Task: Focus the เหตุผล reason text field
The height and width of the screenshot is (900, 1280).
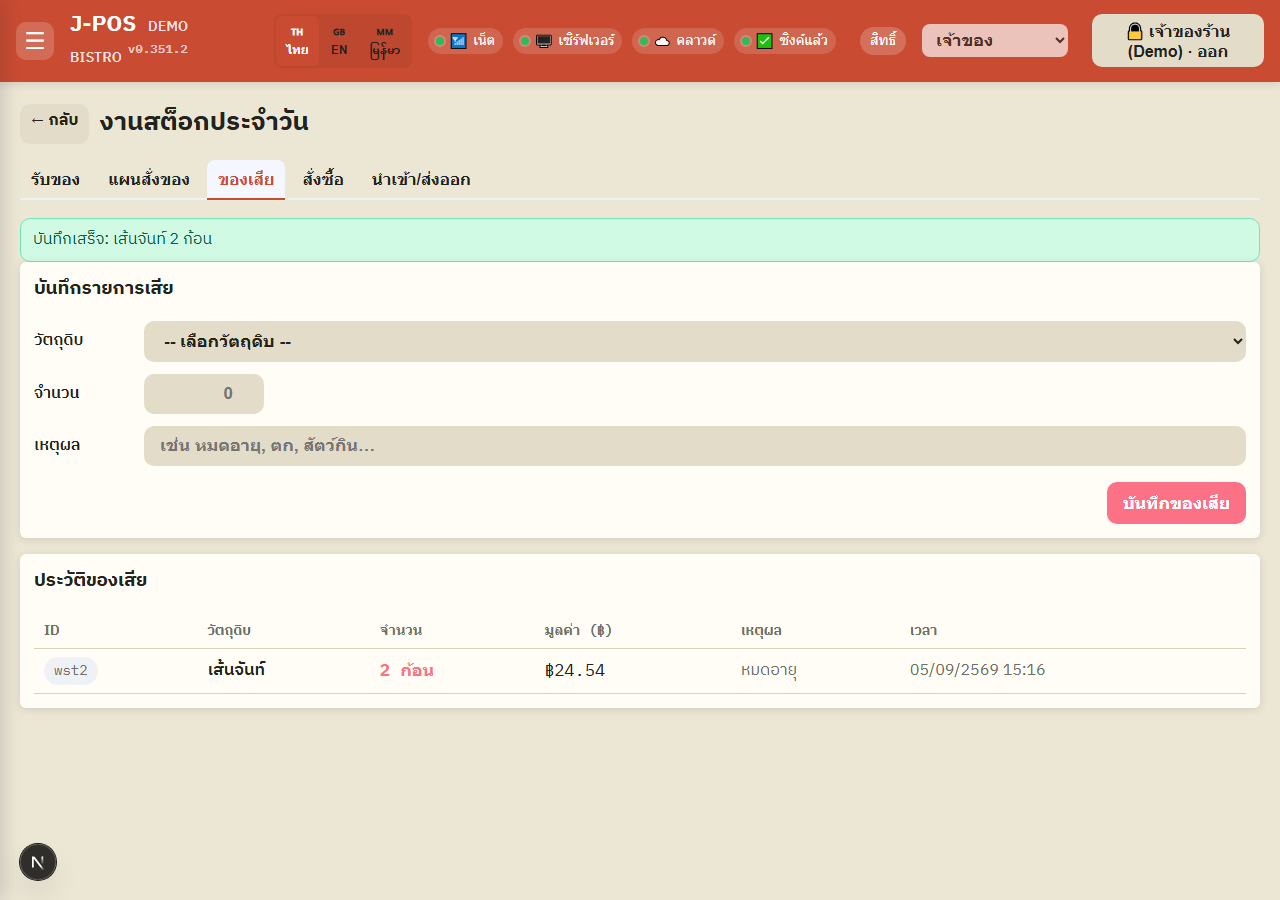Action: pyautogui.click(x=695, y=446)
